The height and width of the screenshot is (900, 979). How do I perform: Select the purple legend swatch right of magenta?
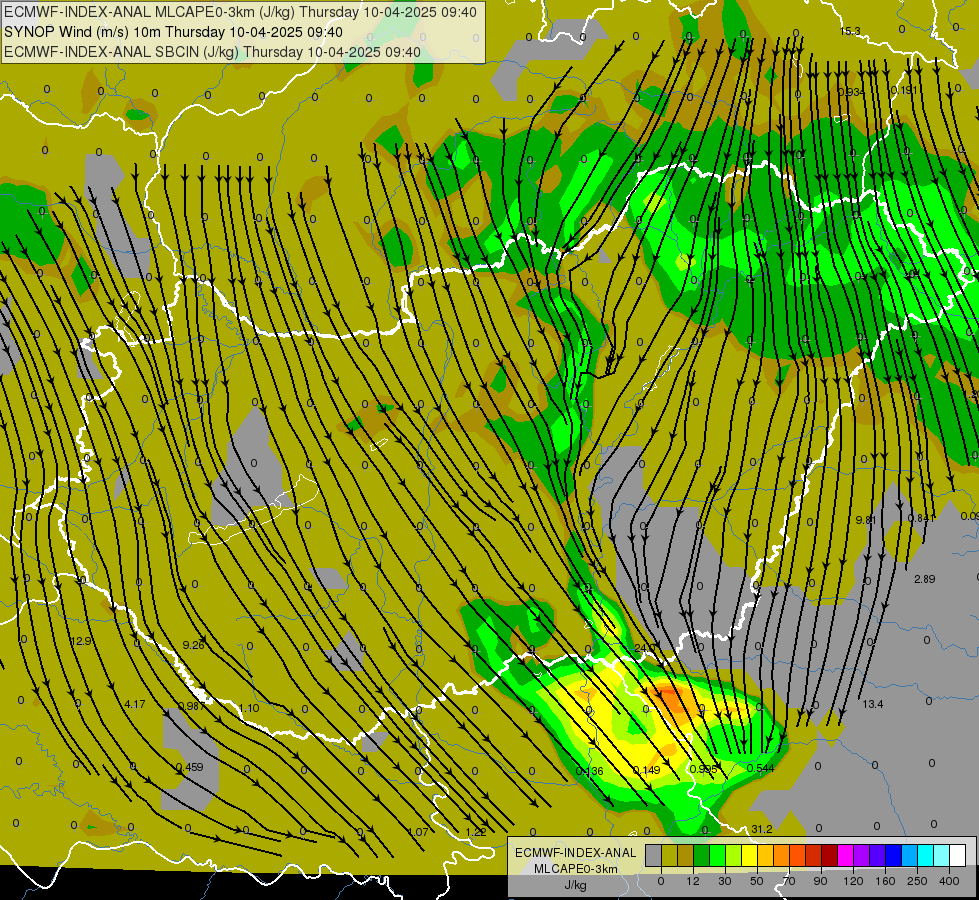point(862,855)
